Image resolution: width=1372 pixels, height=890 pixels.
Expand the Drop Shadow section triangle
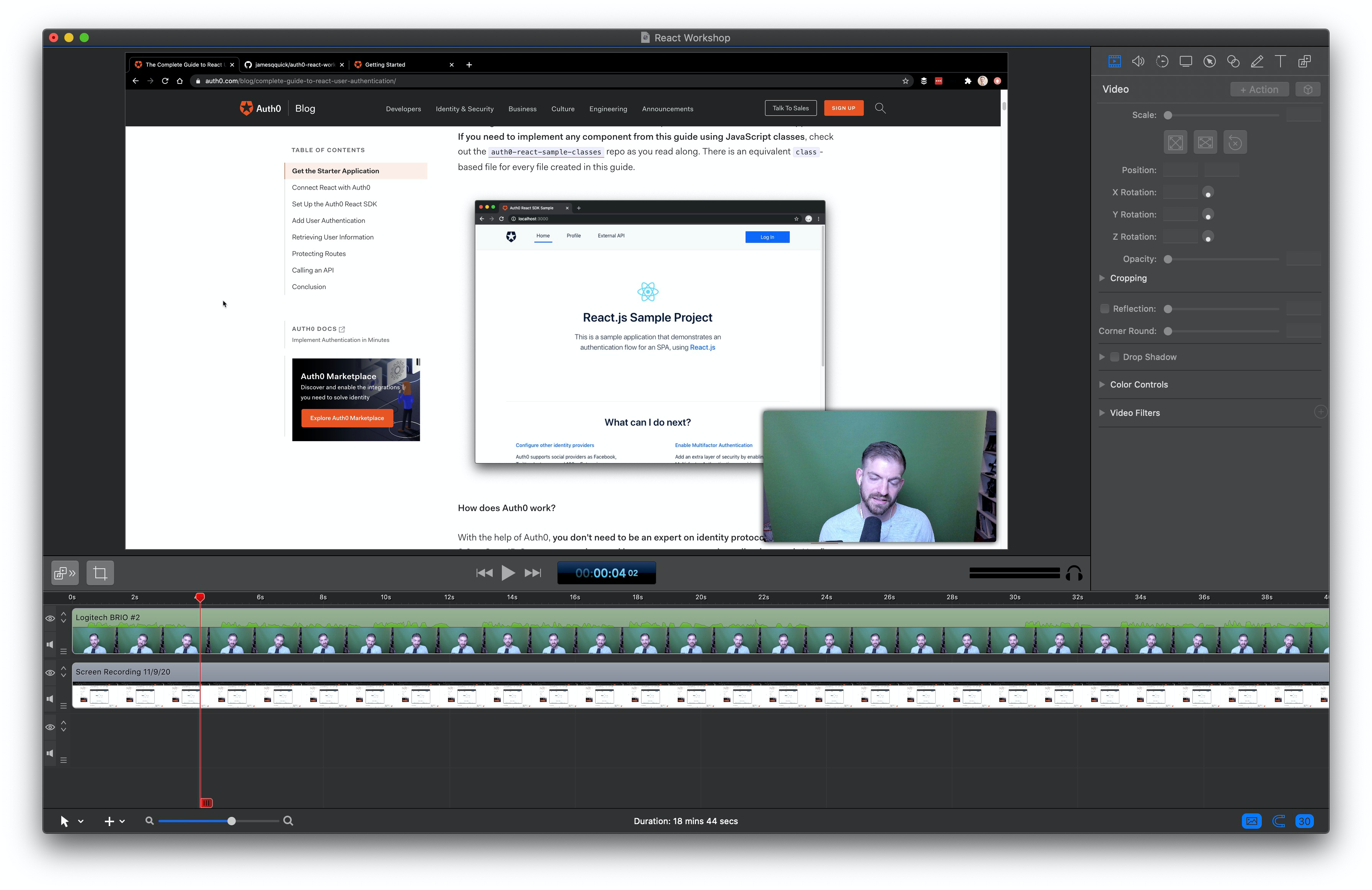(1102, 357)
